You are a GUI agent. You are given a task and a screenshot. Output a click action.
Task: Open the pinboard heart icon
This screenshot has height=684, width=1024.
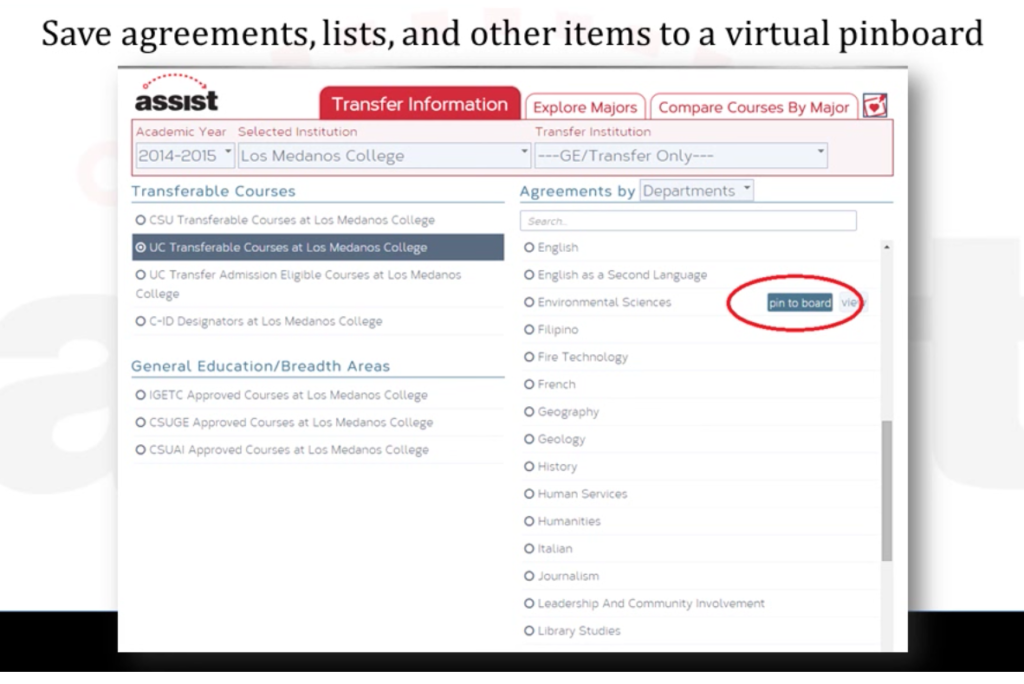875,105
